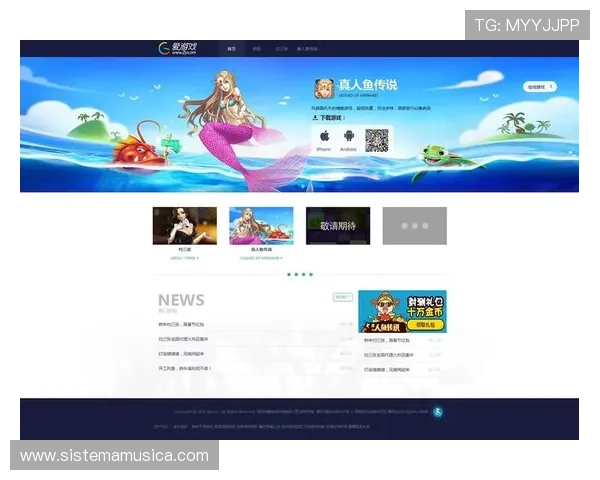
Task: Click the round blue icon in footer
Action: click(437, 412)
